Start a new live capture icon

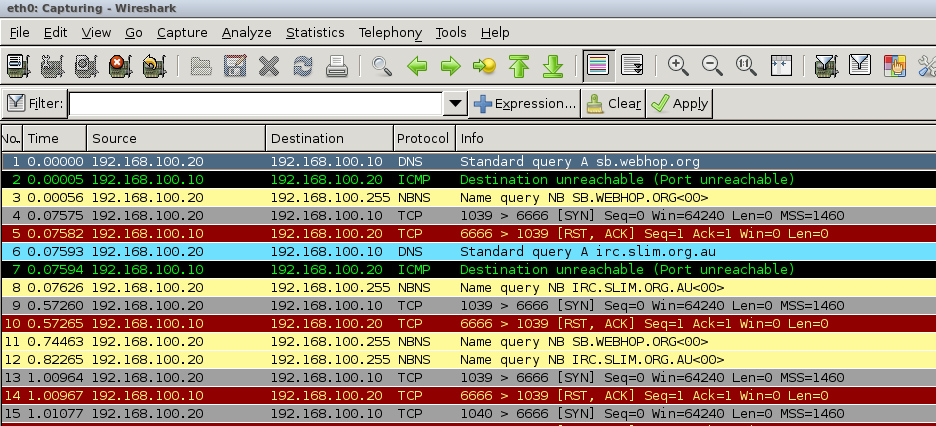point(87,65)
